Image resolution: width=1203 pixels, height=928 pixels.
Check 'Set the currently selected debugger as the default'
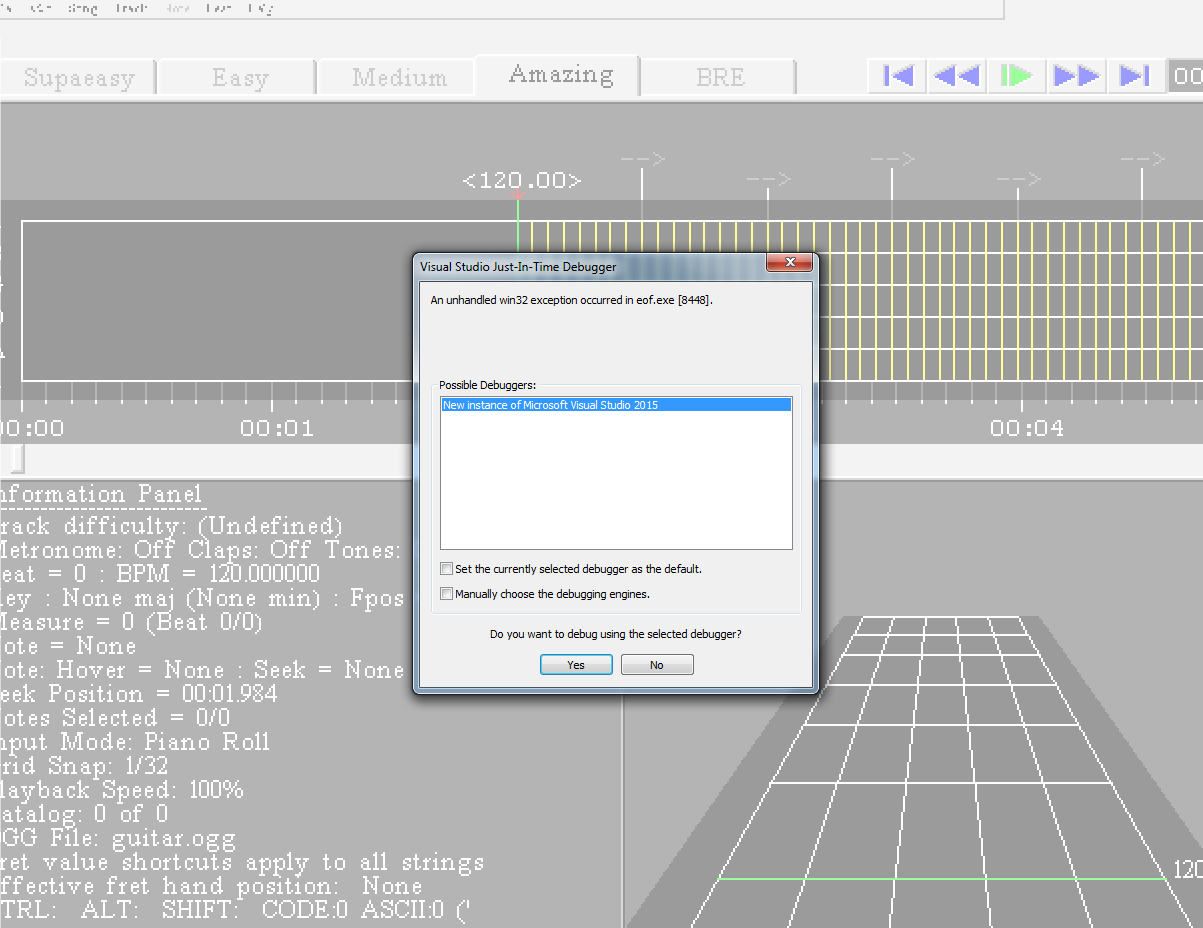[x=446, y=569]
